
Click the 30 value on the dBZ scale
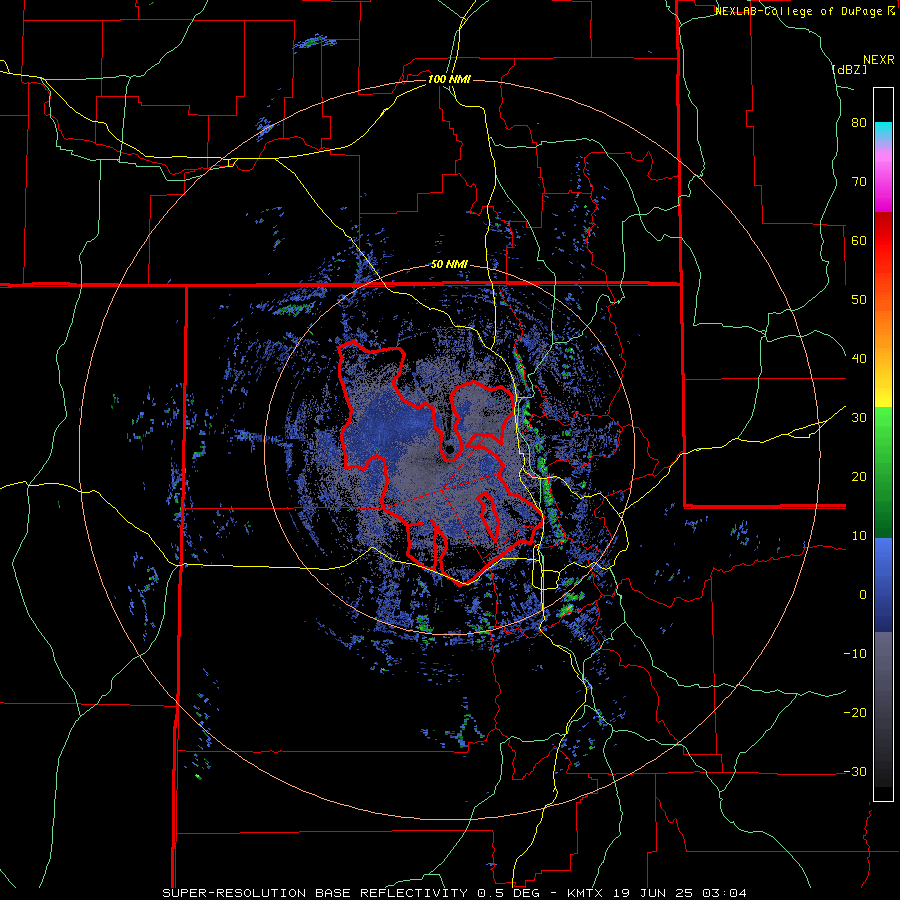859,417
